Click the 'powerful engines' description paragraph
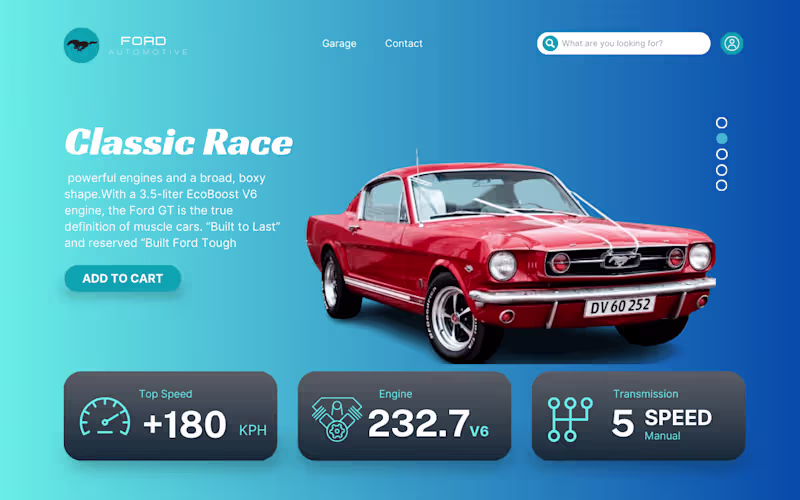800x500 pixels. click(172, 210)
